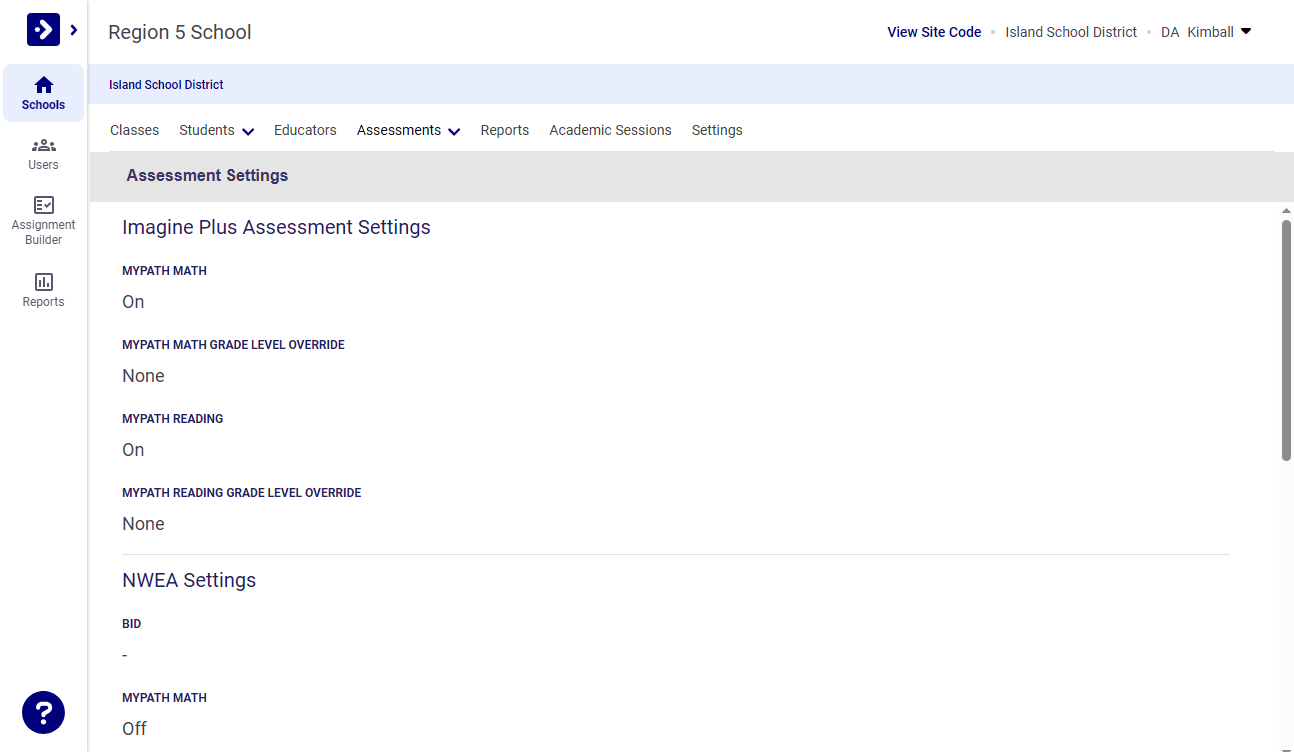Expand the navigation sidebar with the chevron arrow

[71, 30]
